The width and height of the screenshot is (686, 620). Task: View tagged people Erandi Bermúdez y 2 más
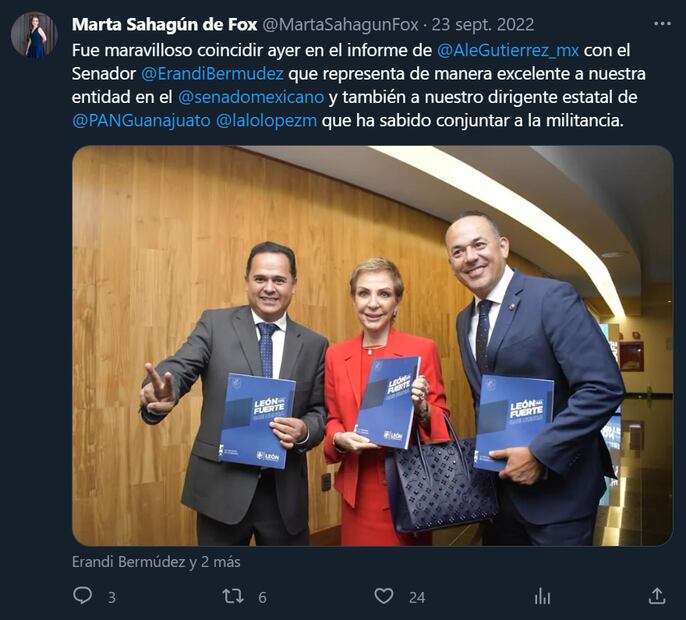156,562
